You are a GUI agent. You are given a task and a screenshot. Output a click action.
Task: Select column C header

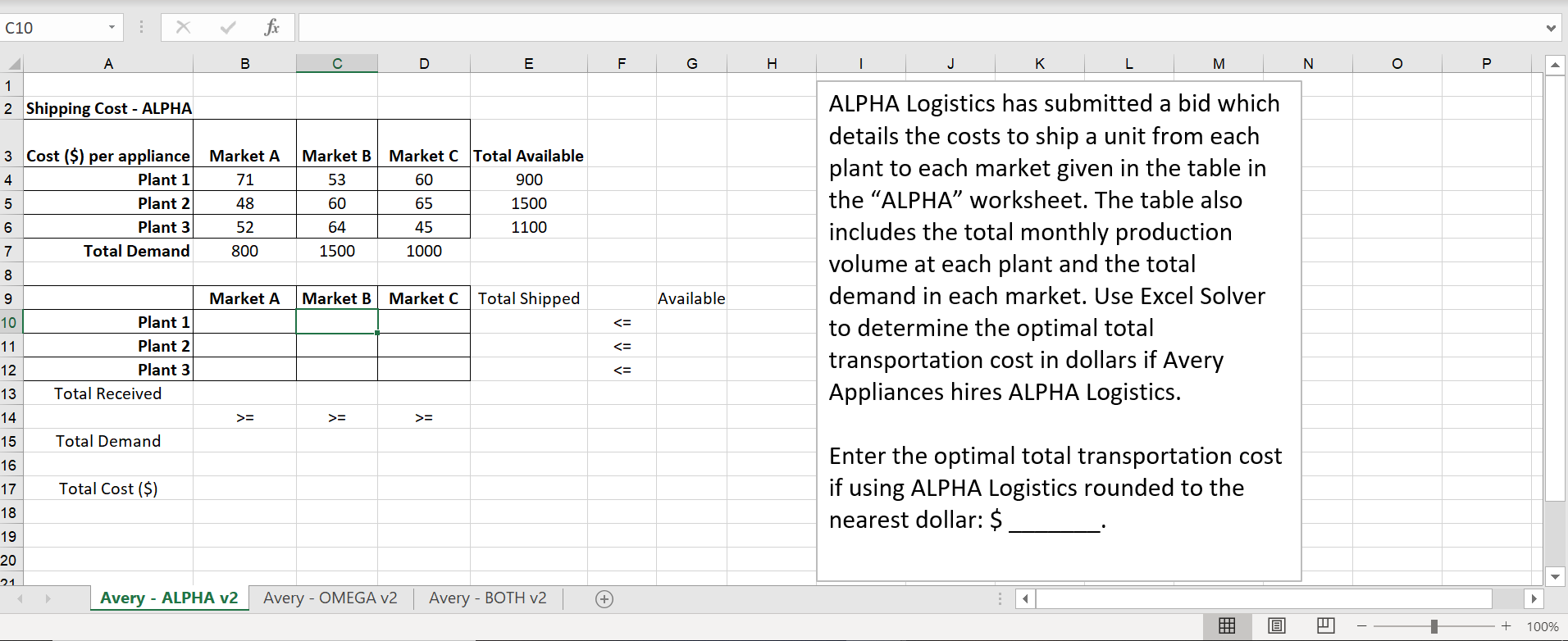[x=337, y=64]
